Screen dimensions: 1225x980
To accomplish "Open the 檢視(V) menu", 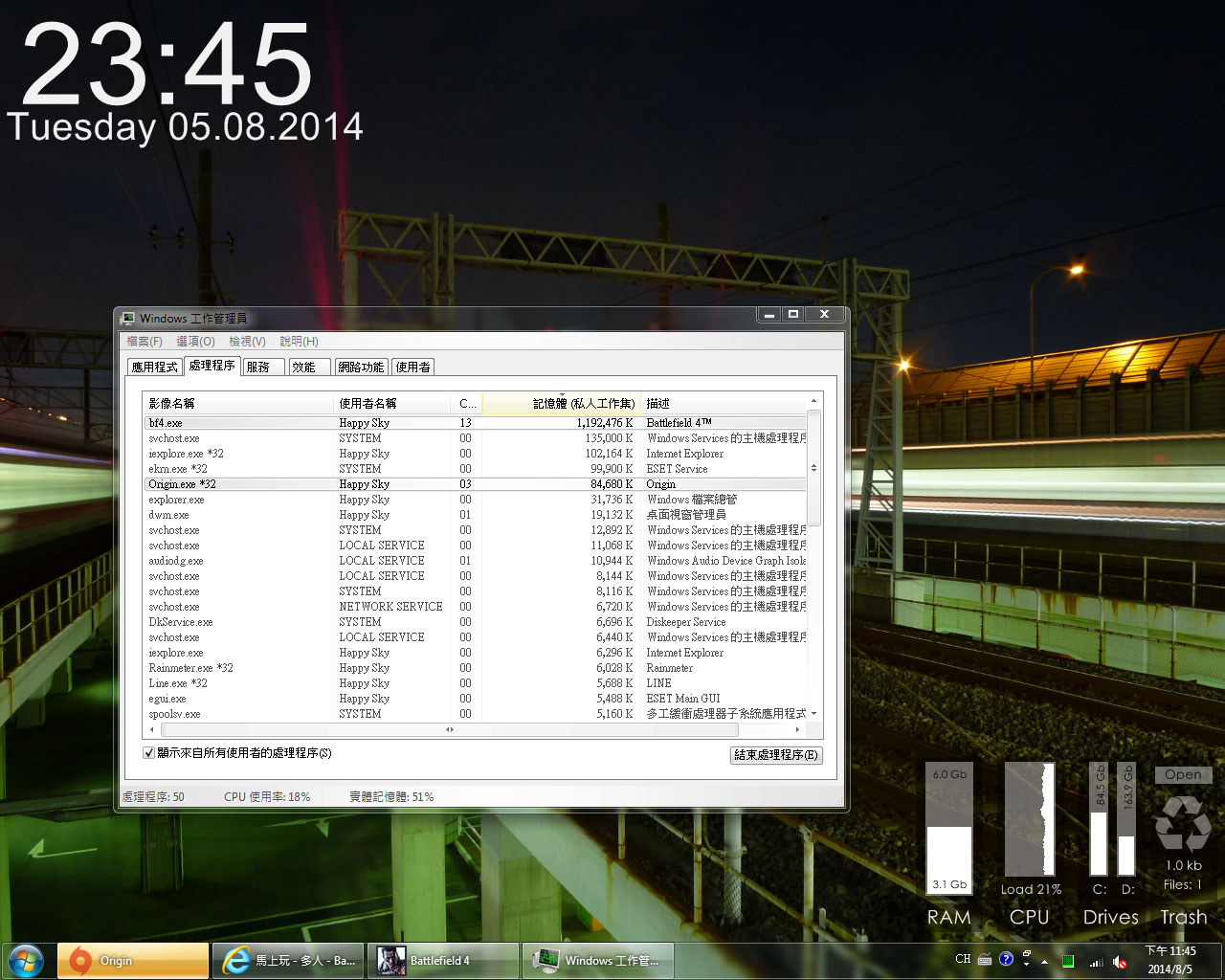I will coord(247,342).
